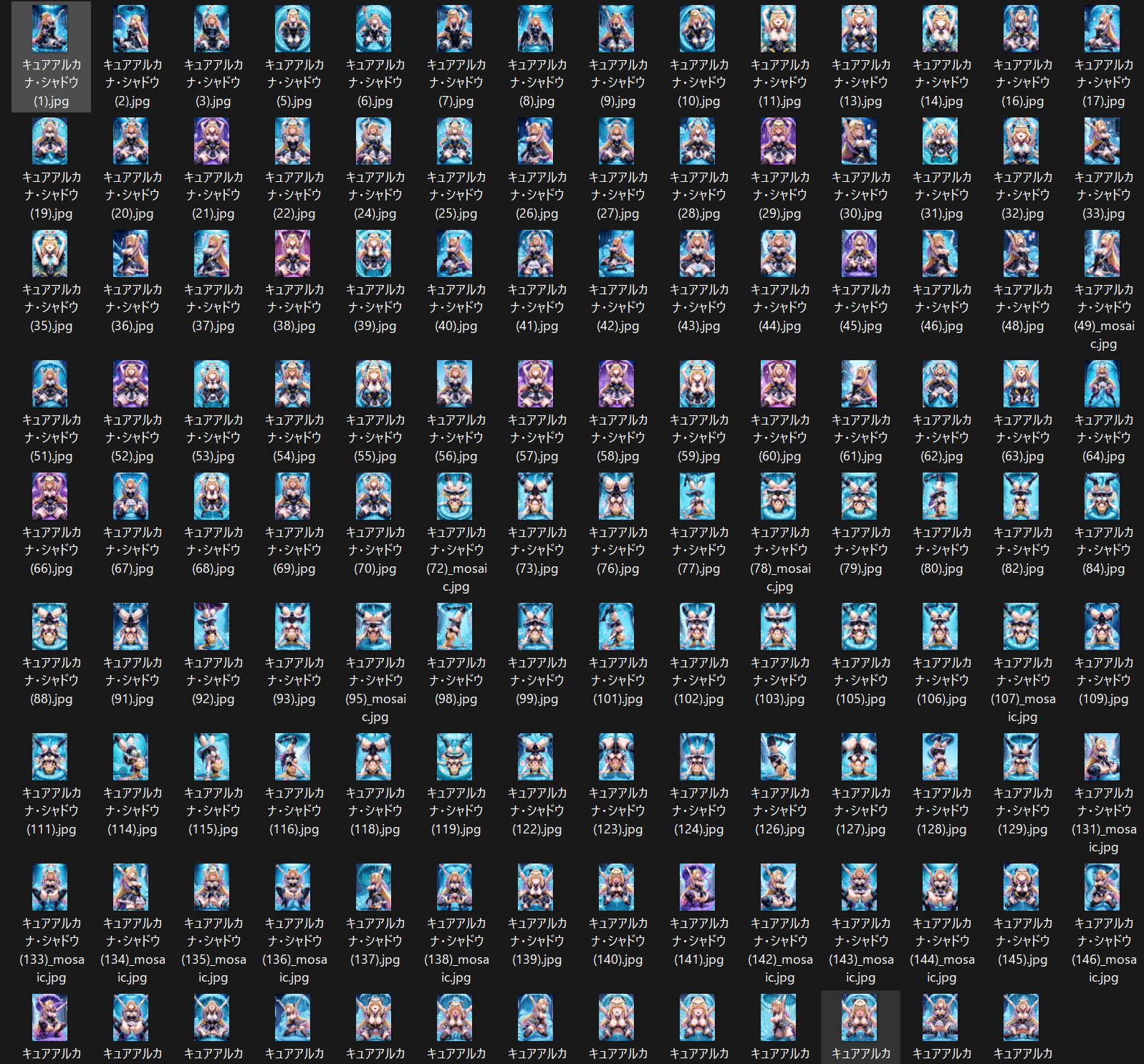Select image (101).jpg
Screen dimensions: 1144x1064
pyautogui.click(x=617, y=654)
